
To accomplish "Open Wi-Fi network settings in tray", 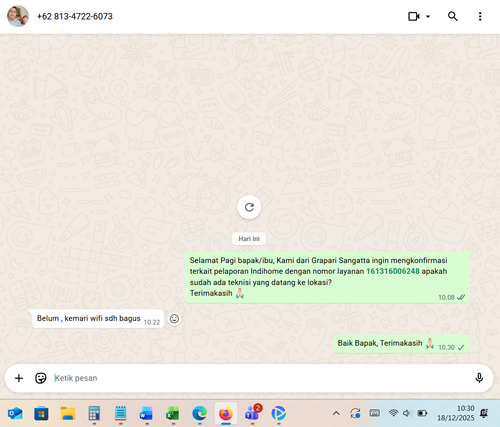I will (393, 413).
